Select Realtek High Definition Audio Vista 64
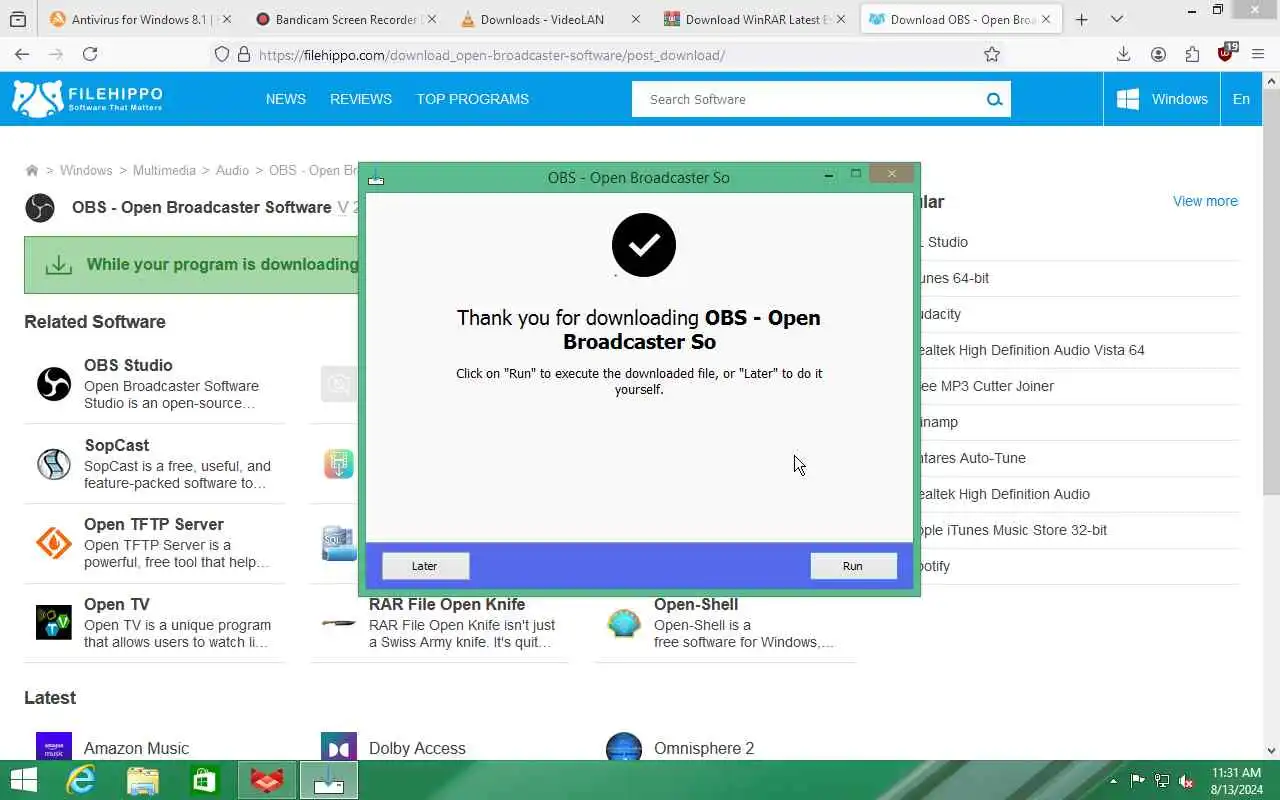This screenshot has width=1280, height=800. point(1032,350)
